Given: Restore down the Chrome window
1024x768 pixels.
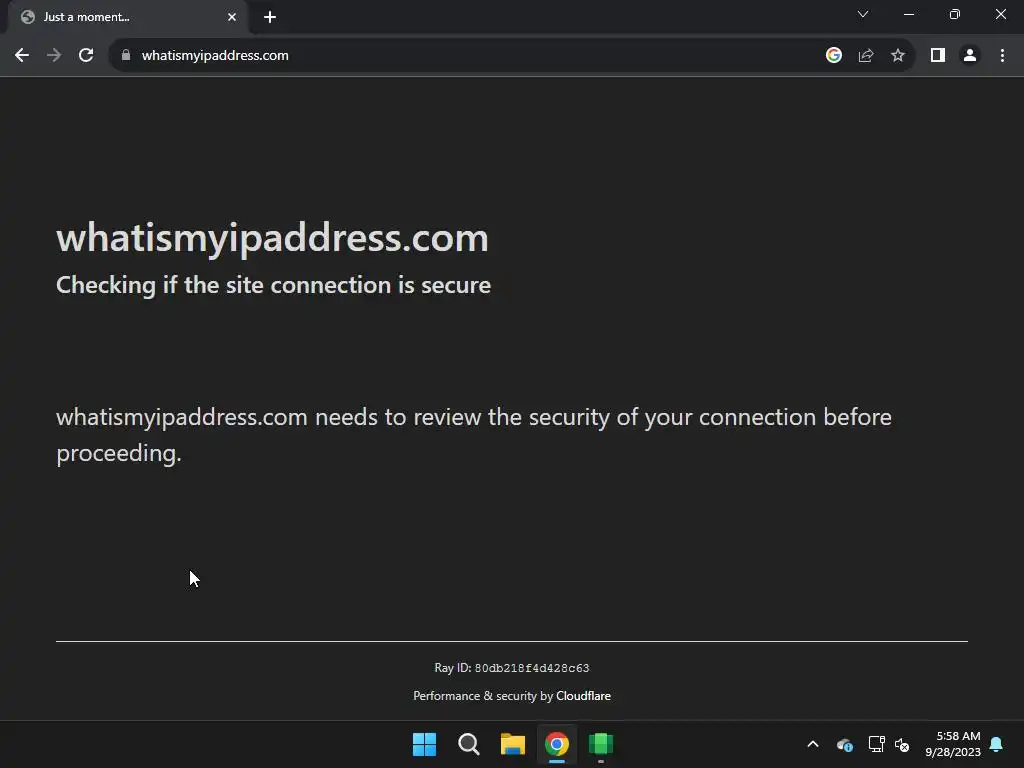Looking at the screenshot, I should tap(955, 14).
